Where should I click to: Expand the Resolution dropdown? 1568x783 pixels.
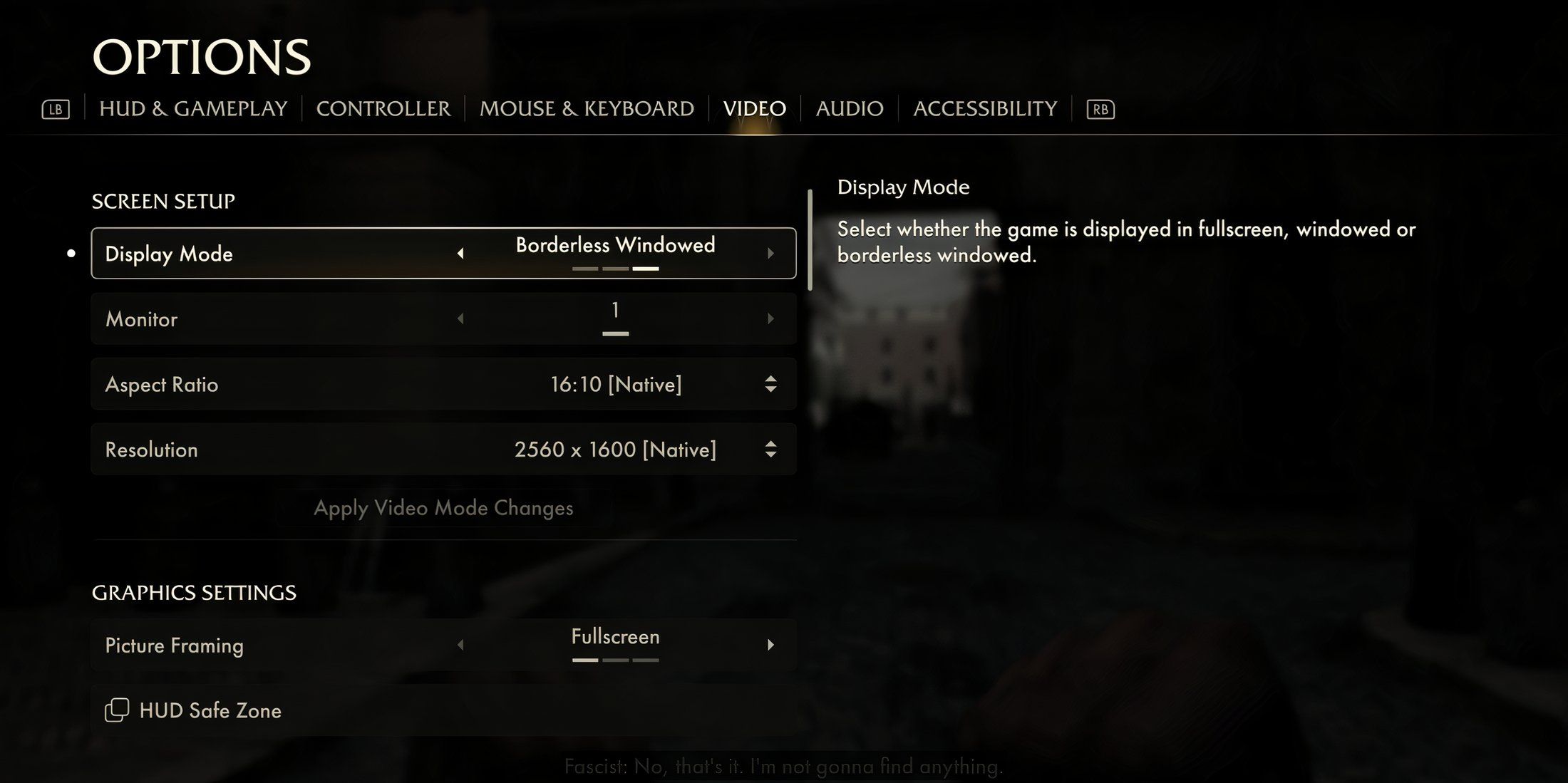point(771,449)
